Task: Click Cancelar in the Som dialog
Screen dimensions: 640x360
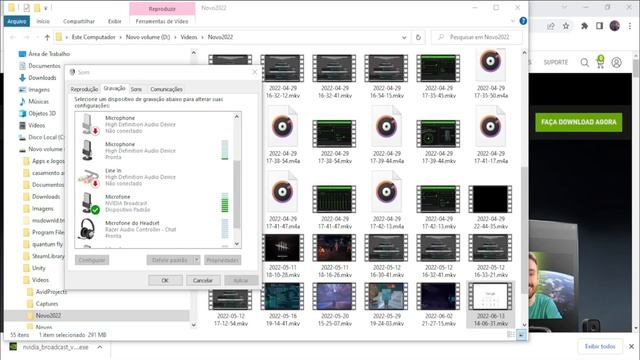Action: point(203,280)
